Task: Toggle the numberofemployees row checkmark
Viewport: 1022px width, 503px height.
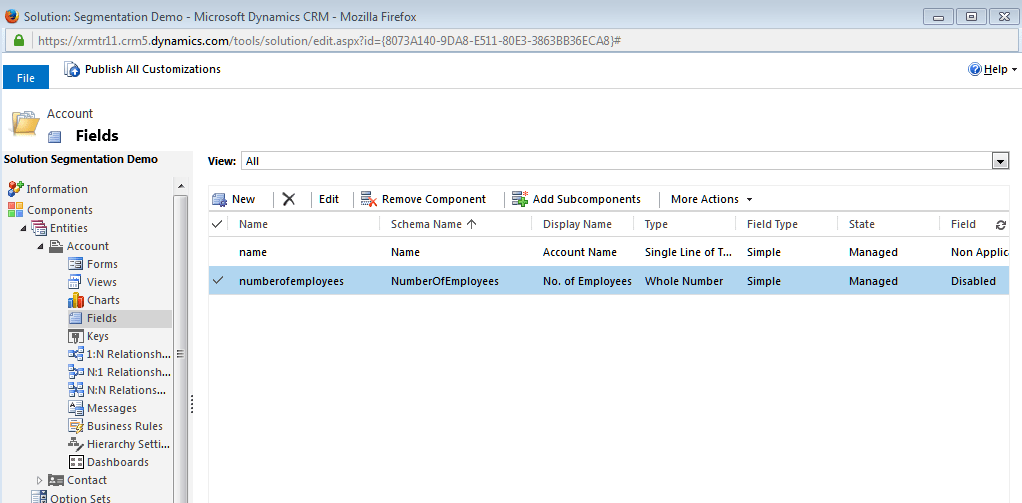Action: tap(218, 281)
